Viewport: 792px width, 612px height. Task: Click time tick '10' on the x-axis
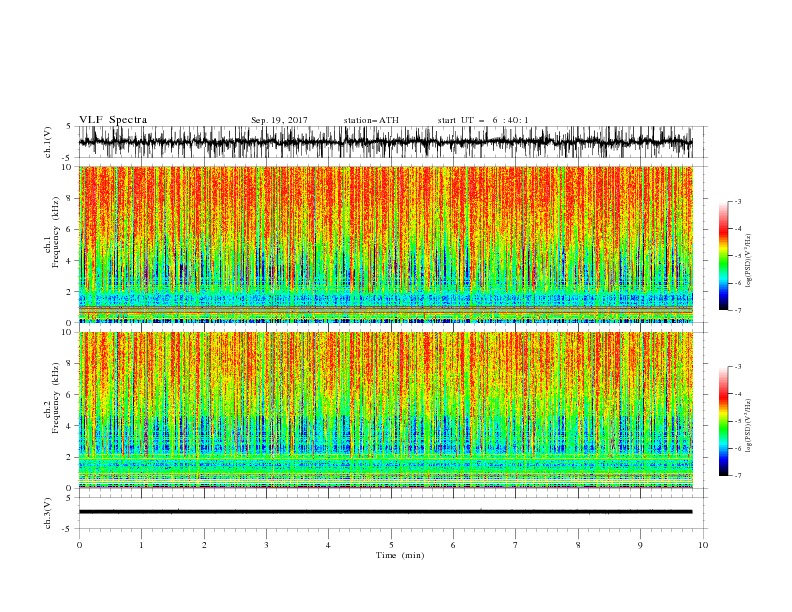(x=703, y=545)
